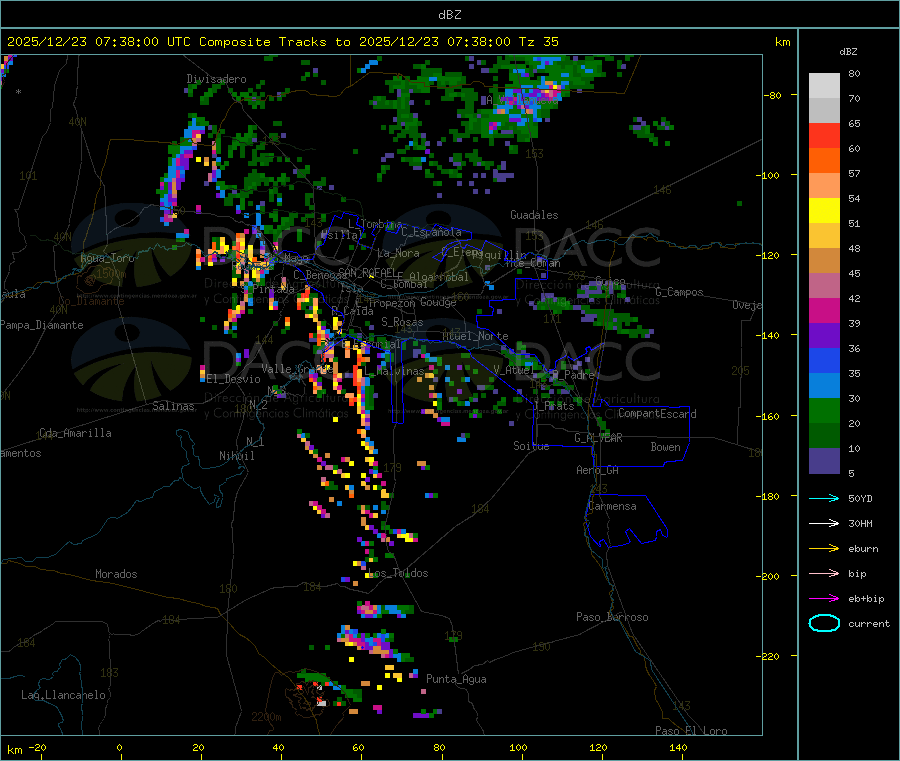Click the 'Aero_GA' map label

coord(598,470)
